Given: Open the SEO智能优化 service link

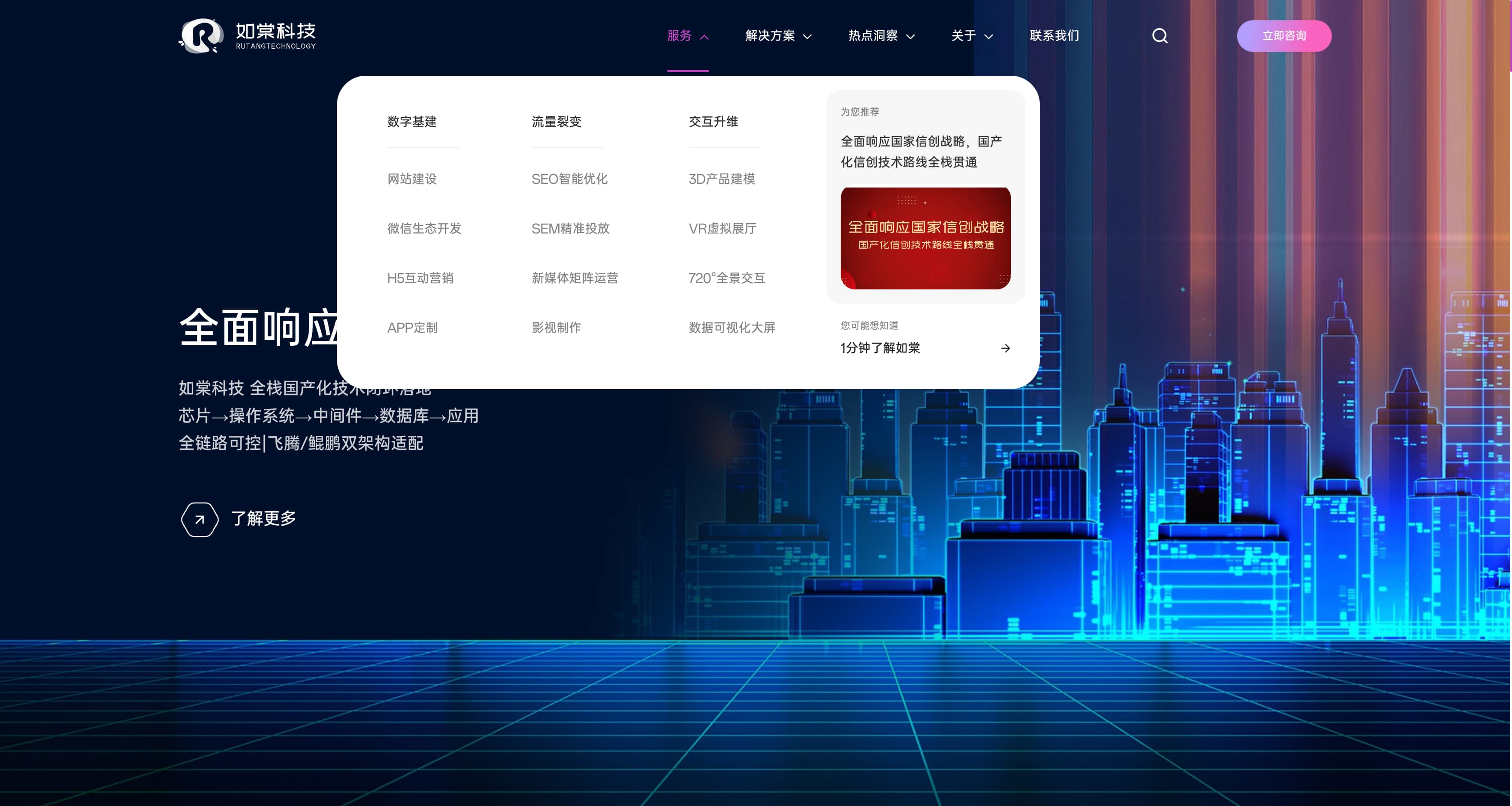Looking at the screenshot, I should point(570,179).
